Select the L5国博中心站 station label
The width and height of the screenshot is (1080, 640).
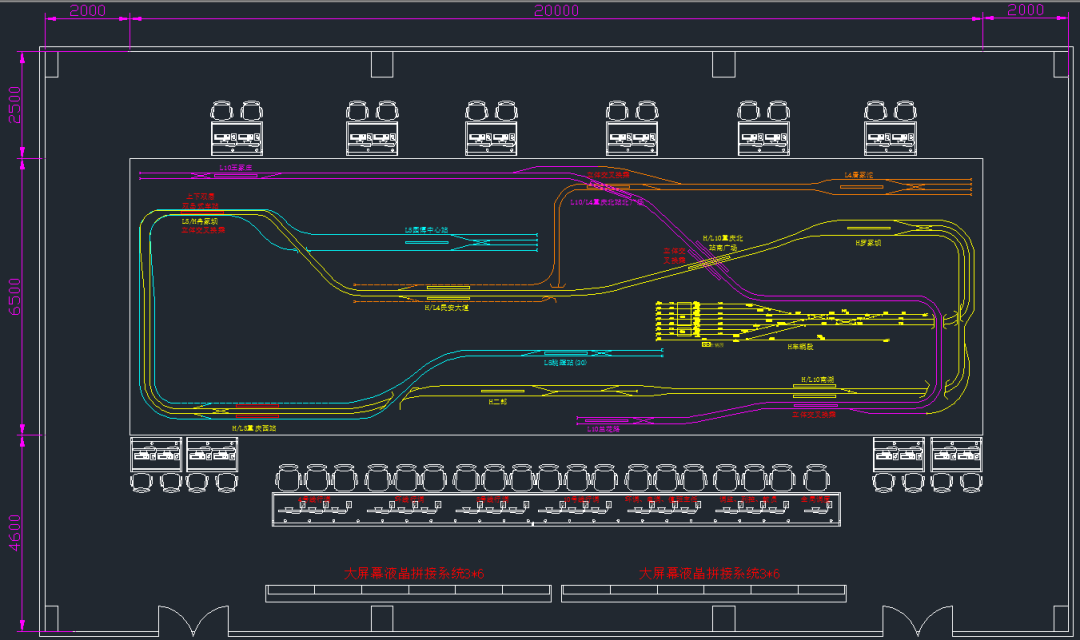click(427, 230)
